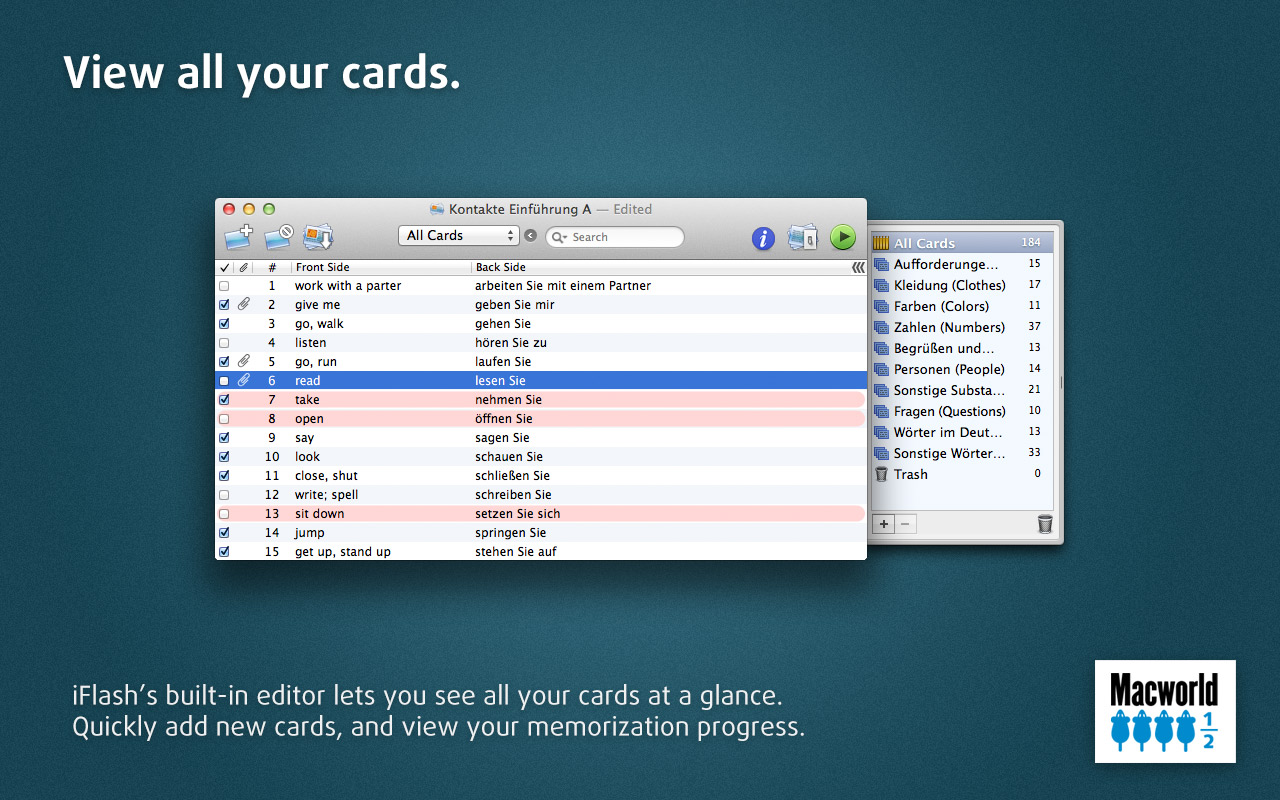The width and height of the screenshot is (1280, 800).
Task: Click the drawer resize handle on right edge
Action: click(x=1061, y=382)
